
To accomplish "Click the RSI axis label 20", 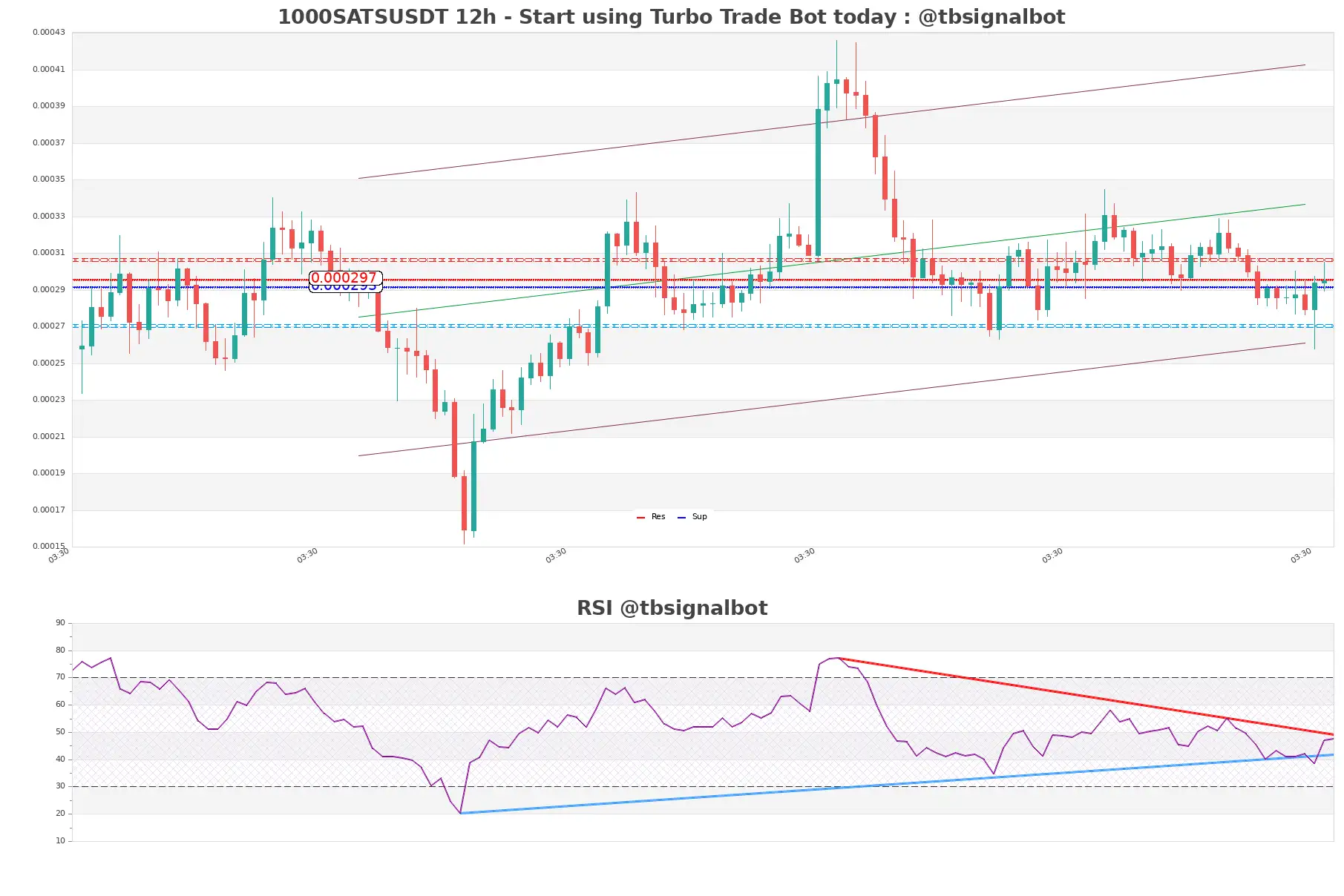I will click(x=60, y=814).
